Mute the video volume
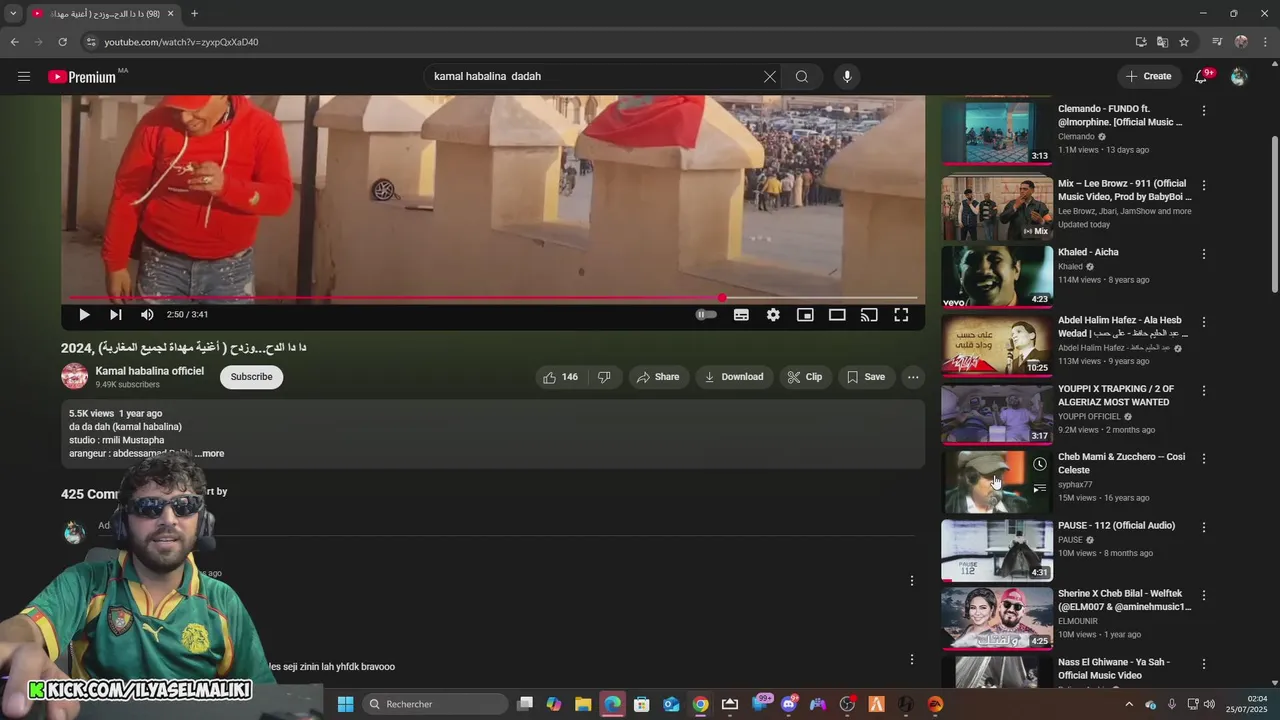 [147, 314]
